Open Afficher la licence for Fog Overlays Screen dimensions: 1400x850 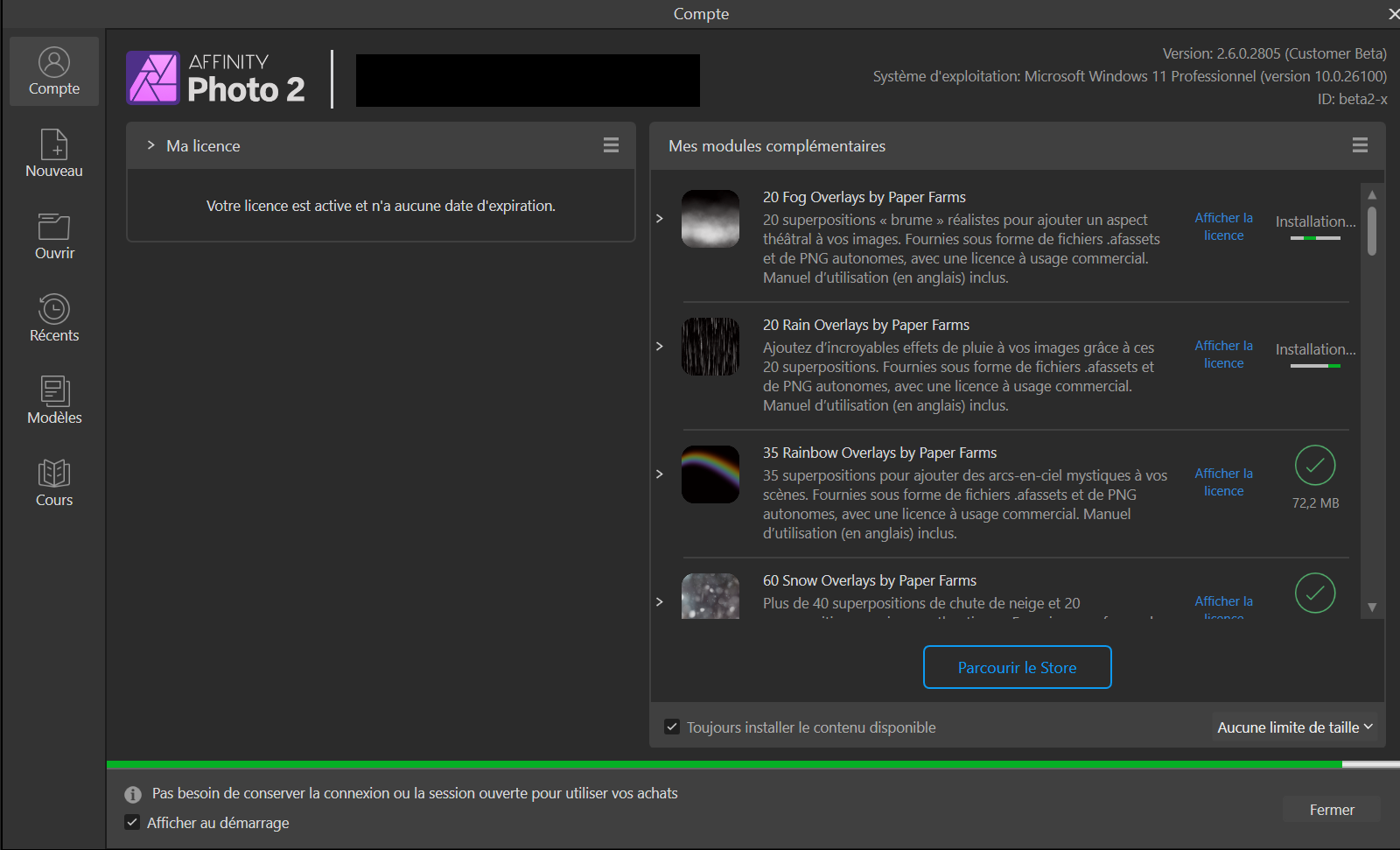1223,226
